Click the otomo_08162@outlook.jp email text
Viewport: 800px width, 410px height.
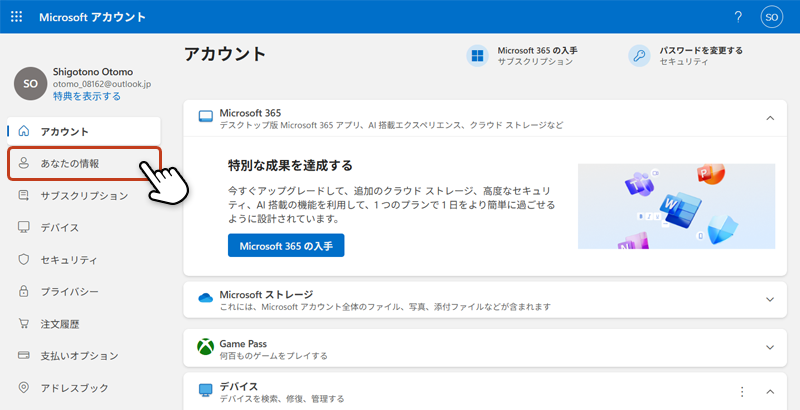click(x=102, y=84)
